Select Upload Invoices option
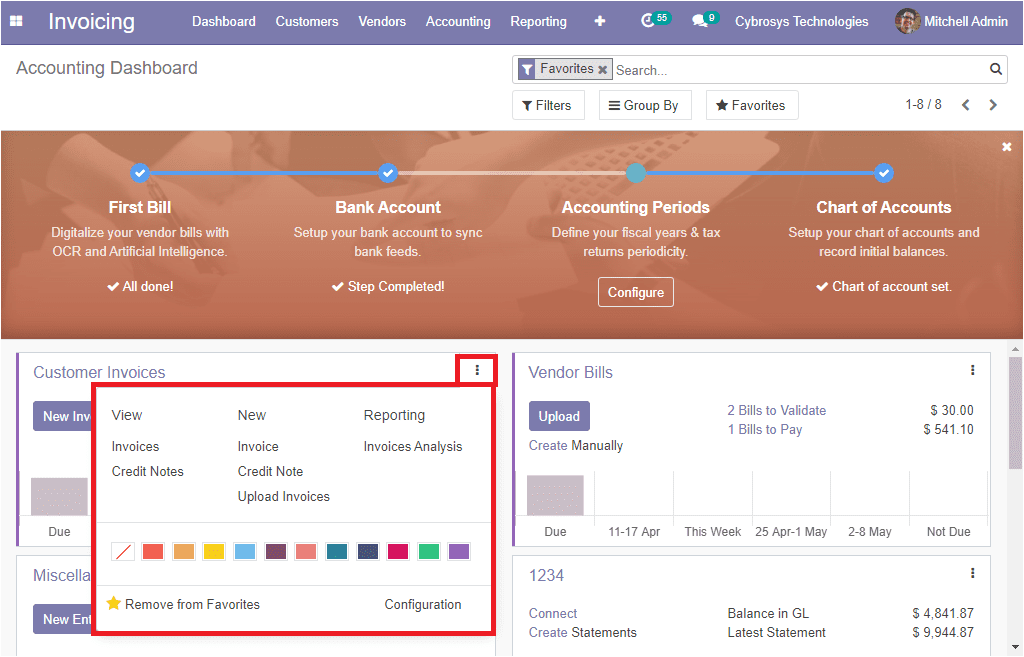The height and width of the screenshot is (657, 1024). coord(283,496)
